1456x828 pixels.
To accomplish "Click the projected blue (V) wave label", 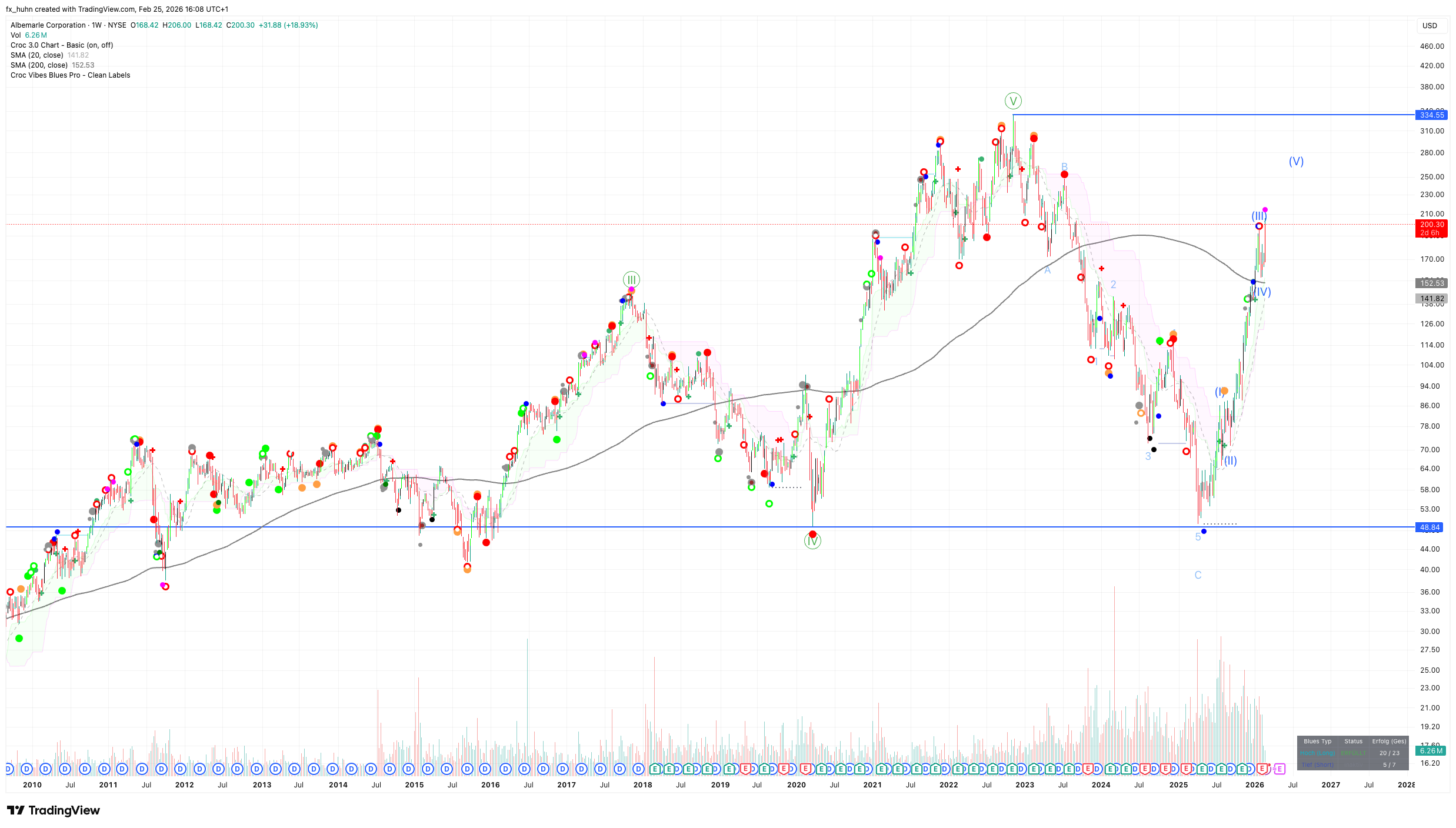I will 1296,161.
